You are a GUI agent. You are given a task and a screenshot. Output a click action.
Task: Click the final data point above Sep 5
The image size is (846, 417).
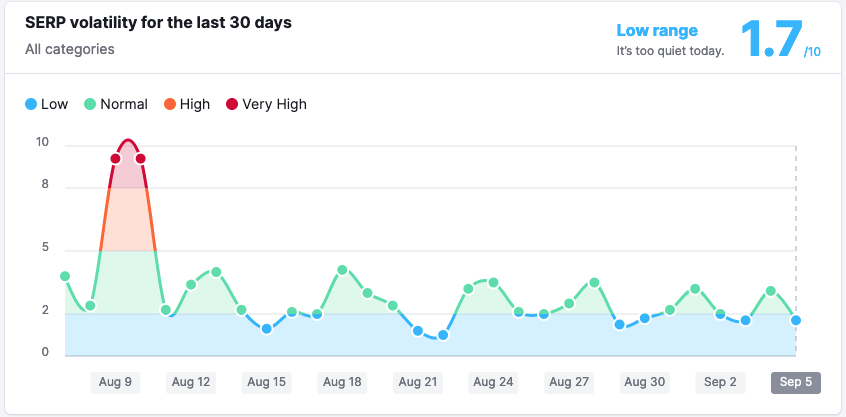(x=796, y=320)
